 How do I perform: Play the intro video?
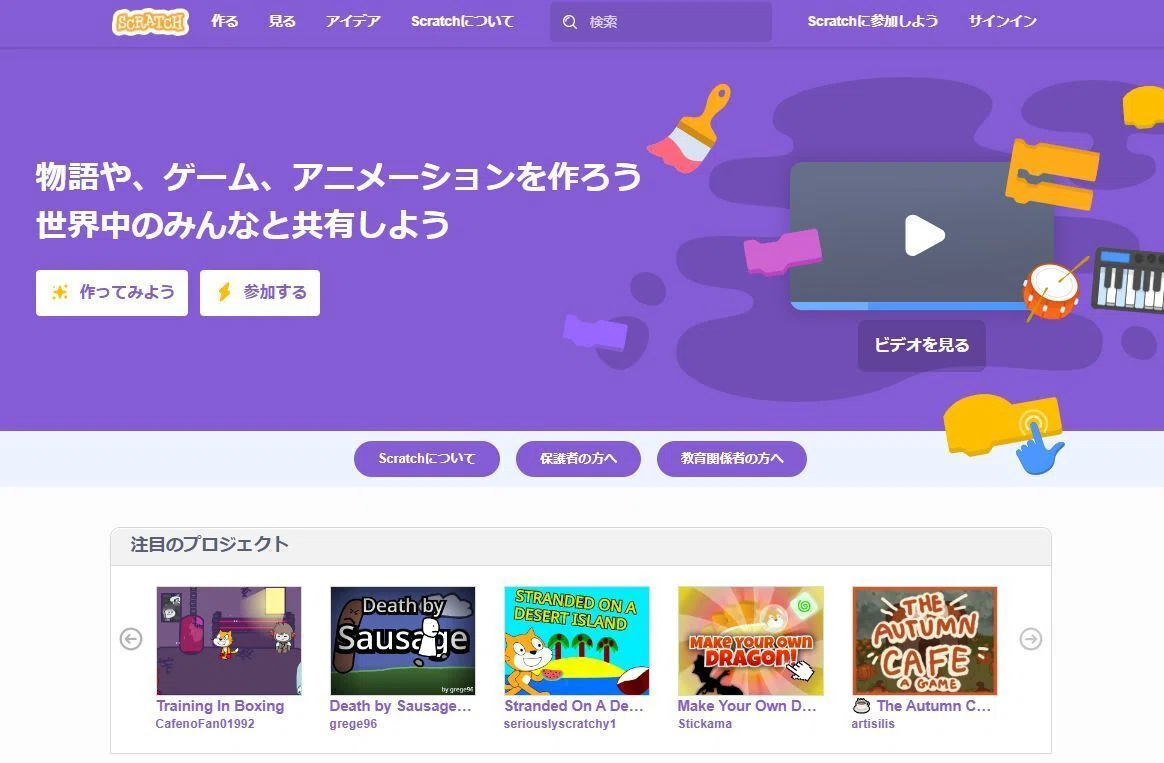924,235
